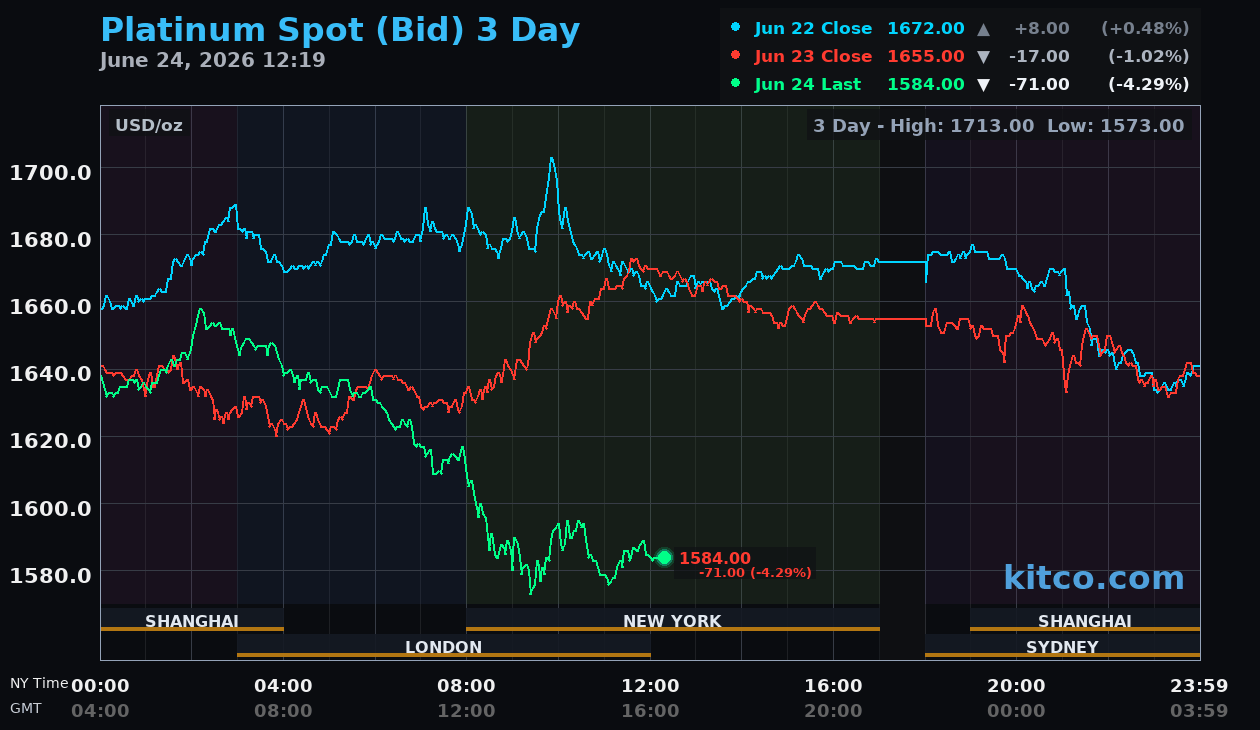Click the green Jun 24 legend dot
This screenshot has height=730, width=1260.
(736, 84)
